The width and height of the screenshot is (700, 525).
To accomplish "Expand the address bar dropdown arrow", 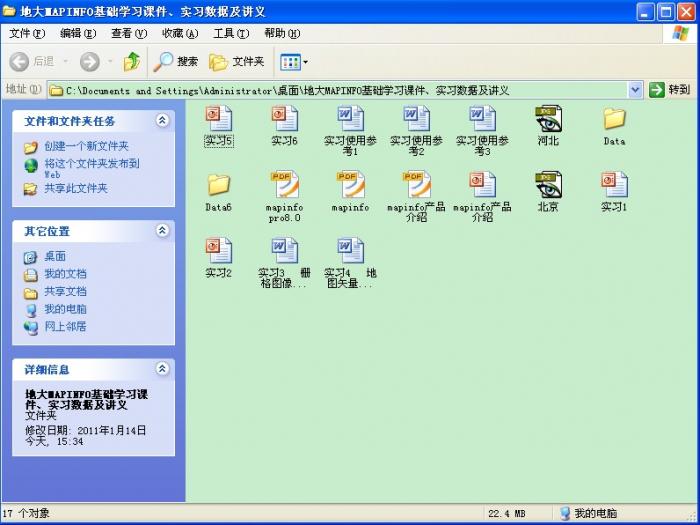I will 635,90.
